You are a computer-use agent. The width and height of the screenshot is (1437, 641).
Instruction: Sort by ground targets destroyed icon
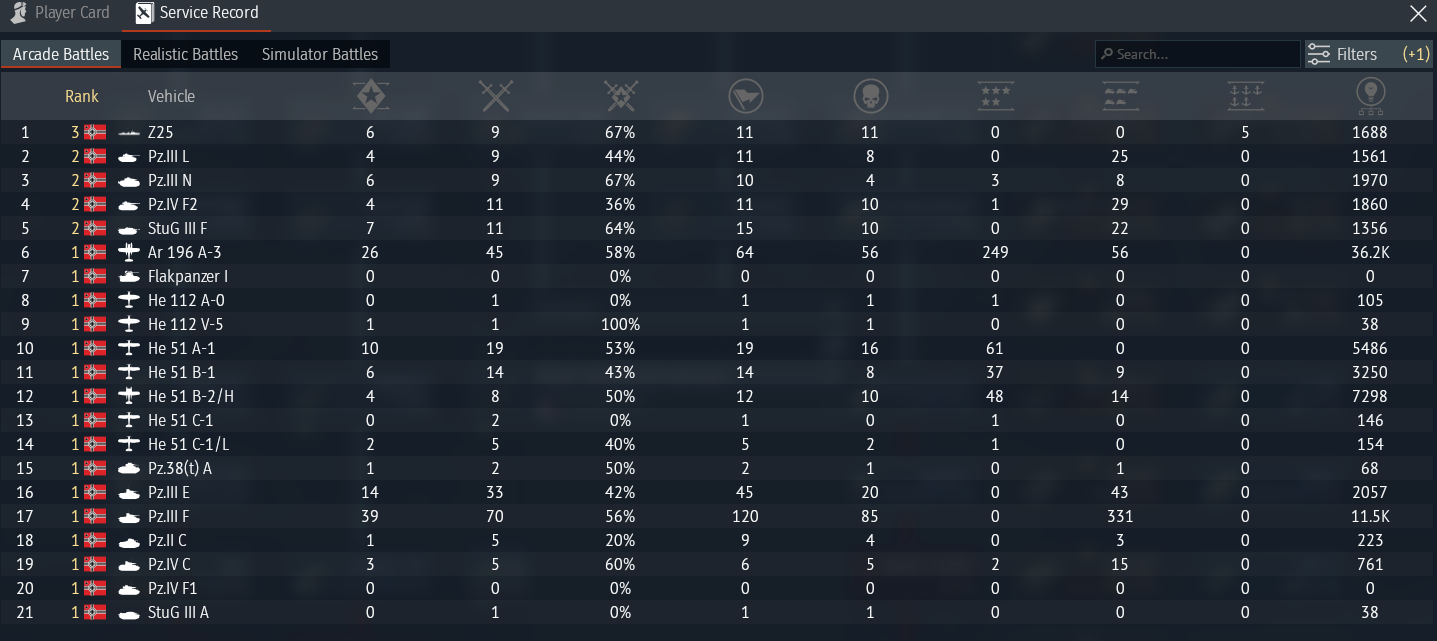click(1120, 96)
